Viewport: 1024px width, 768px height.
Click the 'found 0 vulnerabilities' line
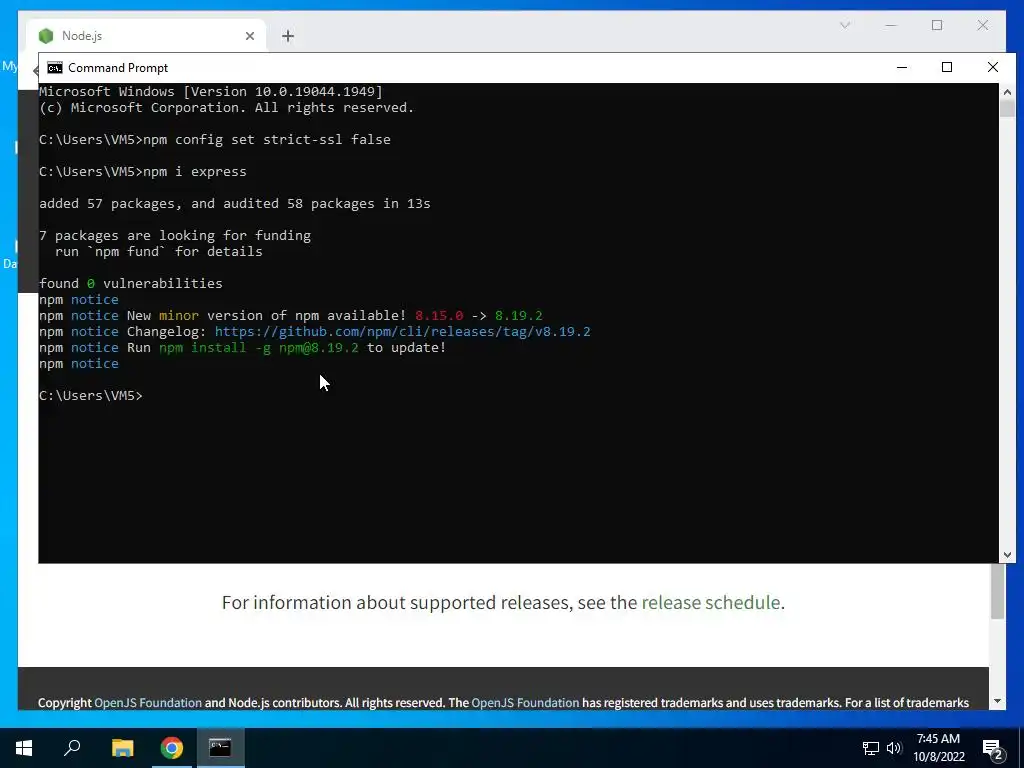pyautogui.click(x=131, y=283)
